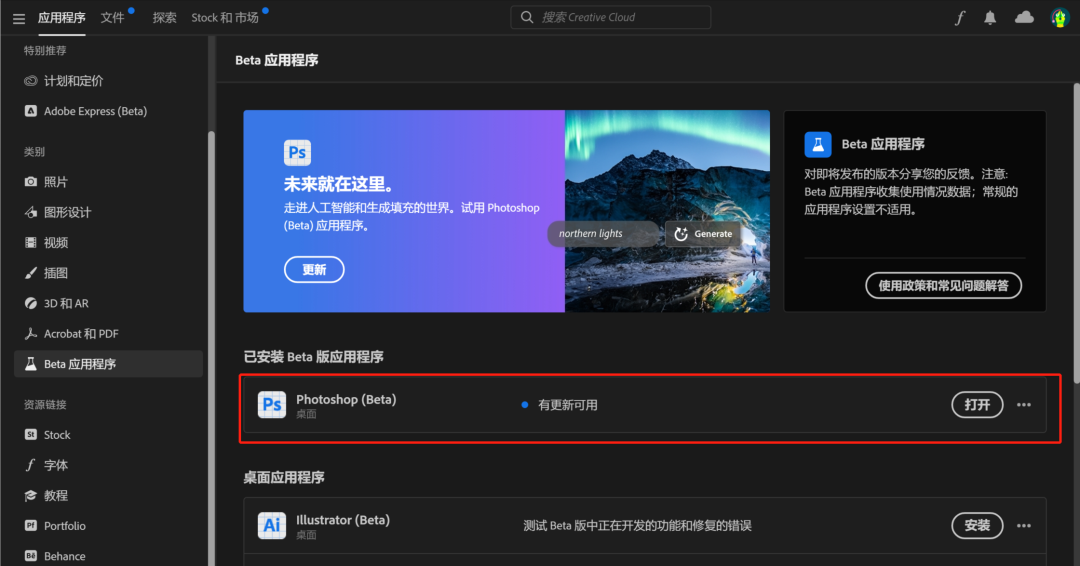Switch to the 探索 tab
The height and width of the screenshot is (566, 1080).
165,18
